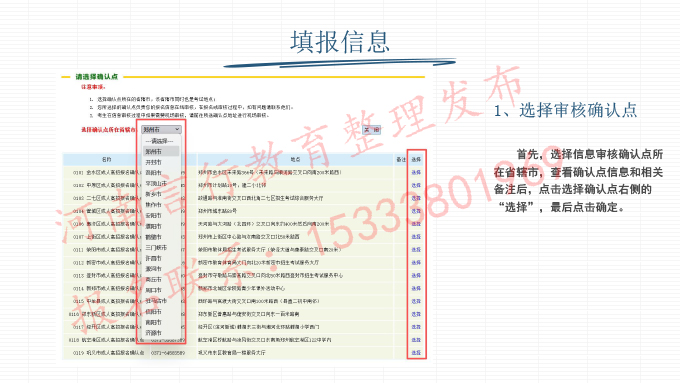Click 选择 link for row 0113 登封市
This screenshot has height=383, width=680.
(416, 275)
